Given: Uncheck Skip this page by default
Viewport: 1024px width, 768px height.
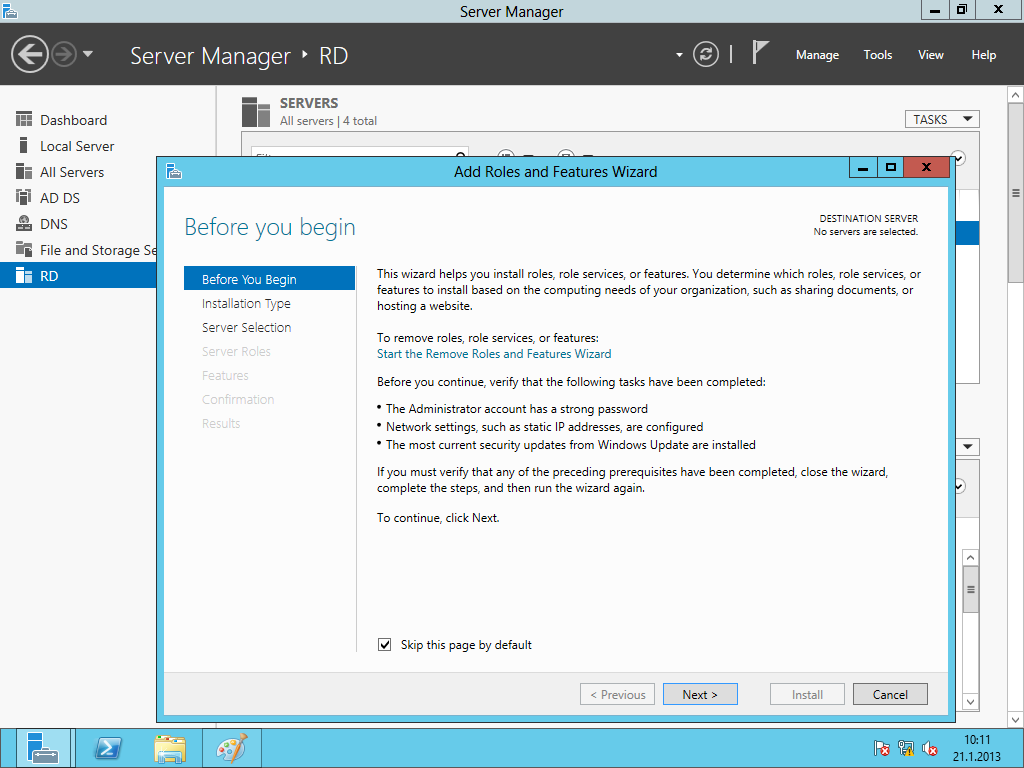Looking at the screenshot, I should click(385, 645).
